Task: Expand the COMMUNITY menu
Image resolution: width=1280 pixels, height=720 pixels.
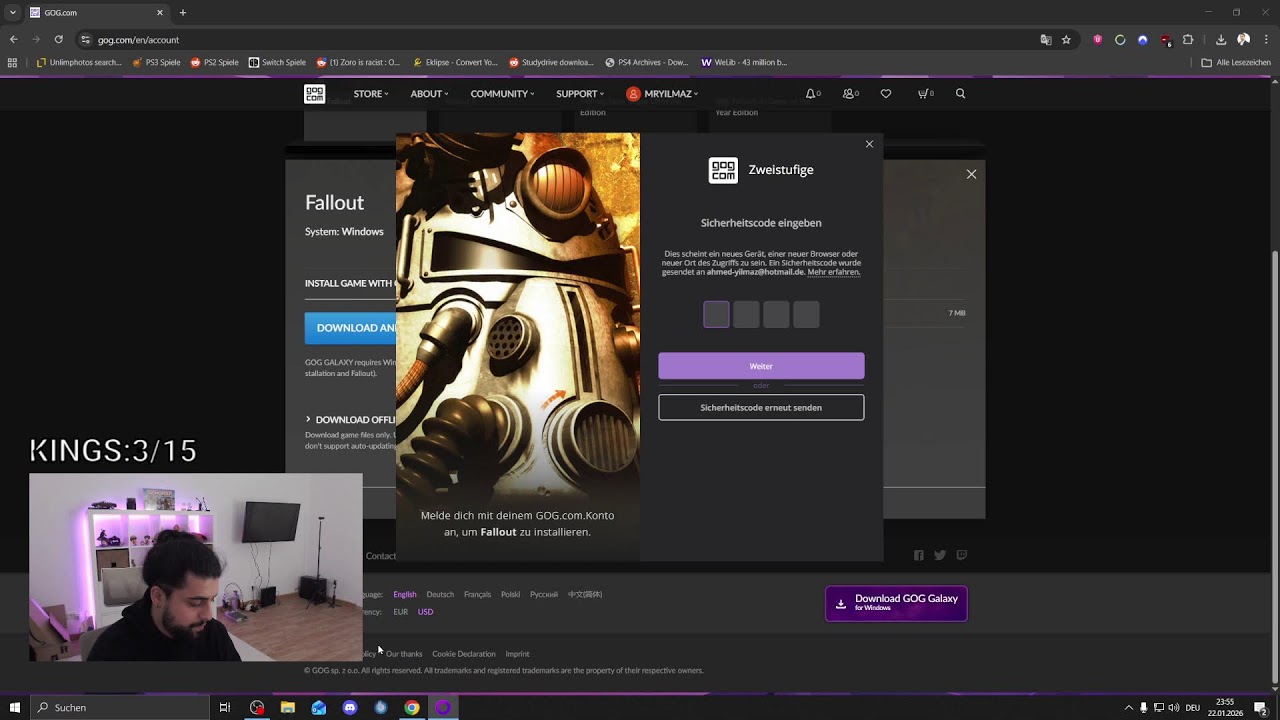Action: click(502, 94)
